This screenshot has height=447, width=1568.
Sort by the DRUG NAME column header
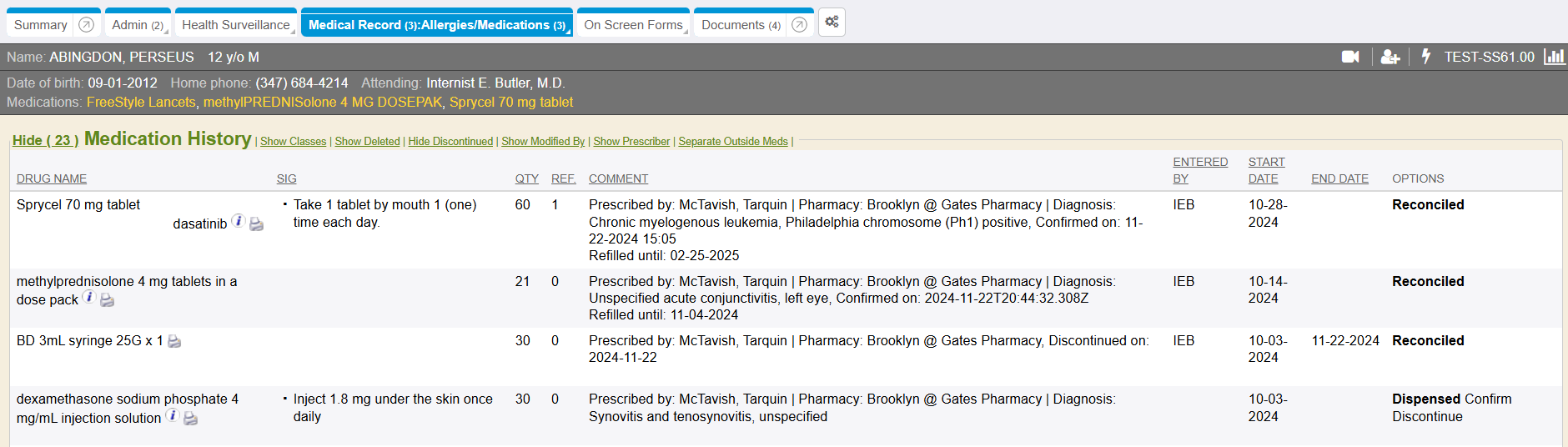tap(52, 178)
